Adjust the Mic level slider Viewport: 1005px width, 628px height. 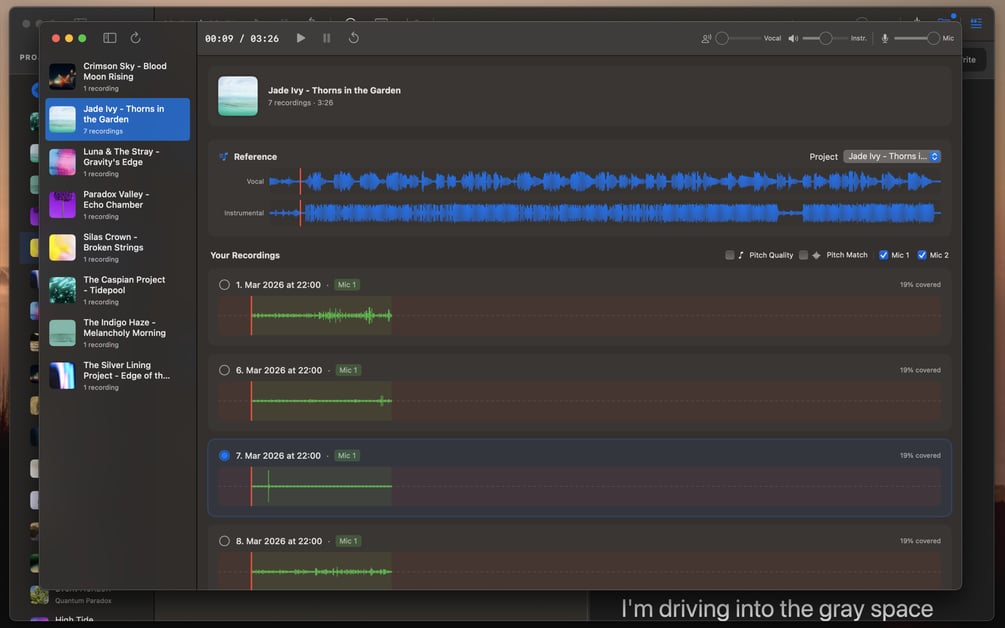[x=917, y=38]
